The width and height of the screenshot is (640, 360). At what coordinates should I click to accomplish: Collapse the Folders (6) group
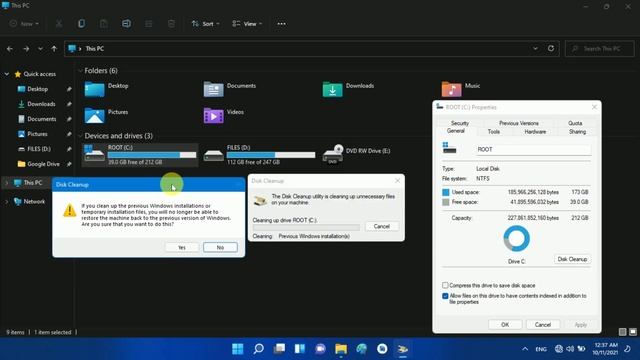pos(80,71)
